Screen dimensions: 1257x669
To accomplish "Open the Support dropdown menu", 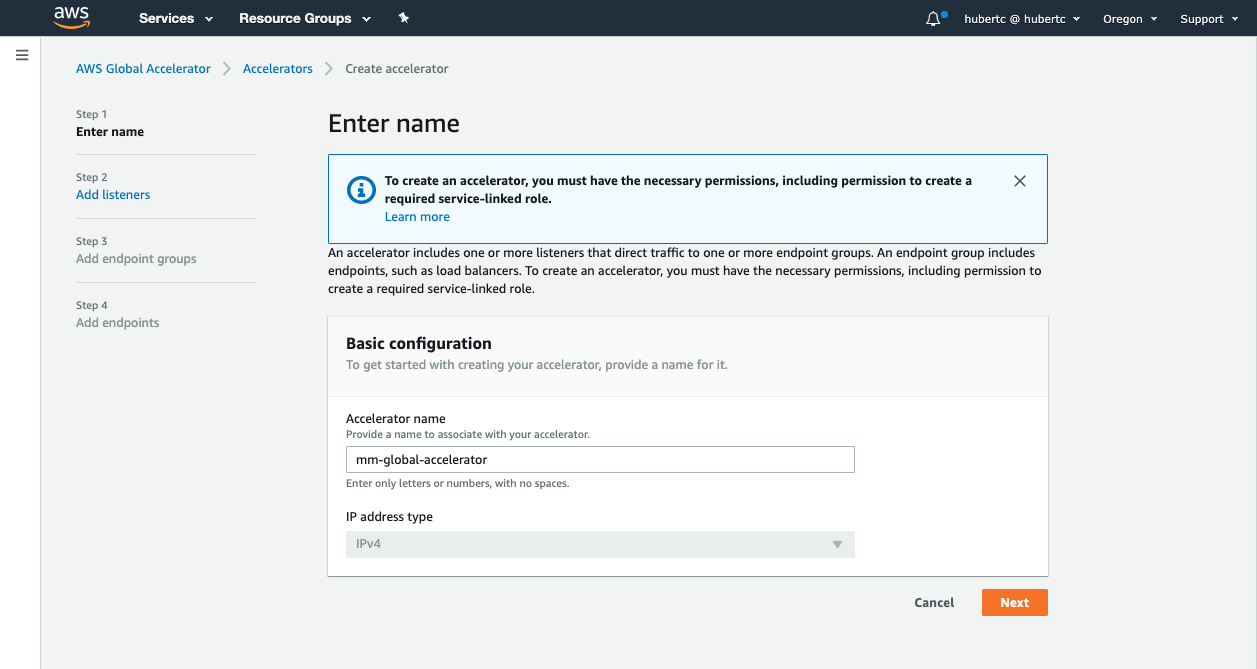I will pyautogui.click(x=1209, y=18).
